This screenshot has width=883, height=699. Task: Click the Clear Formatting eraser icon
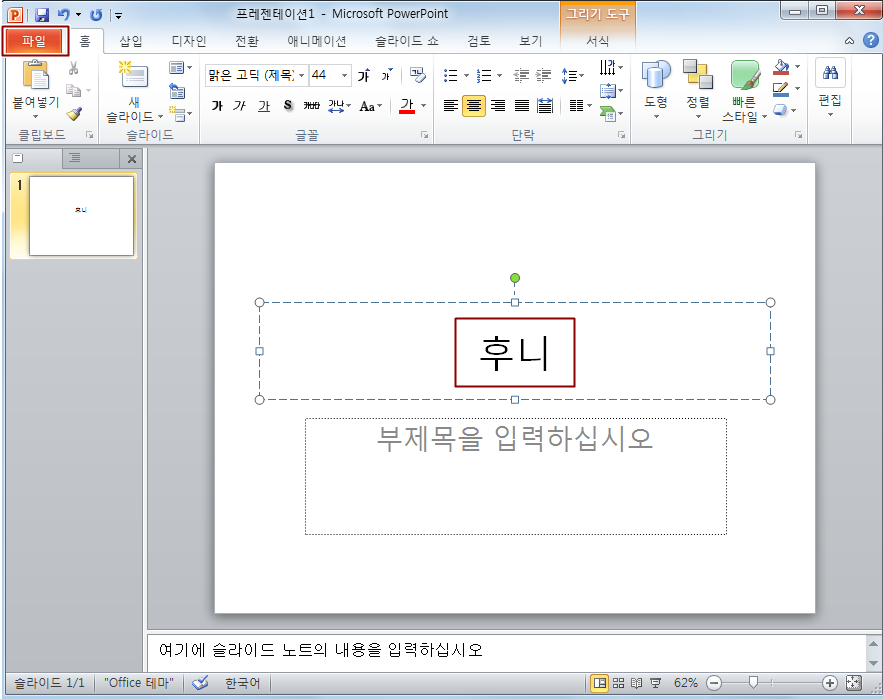pos(418,75)
